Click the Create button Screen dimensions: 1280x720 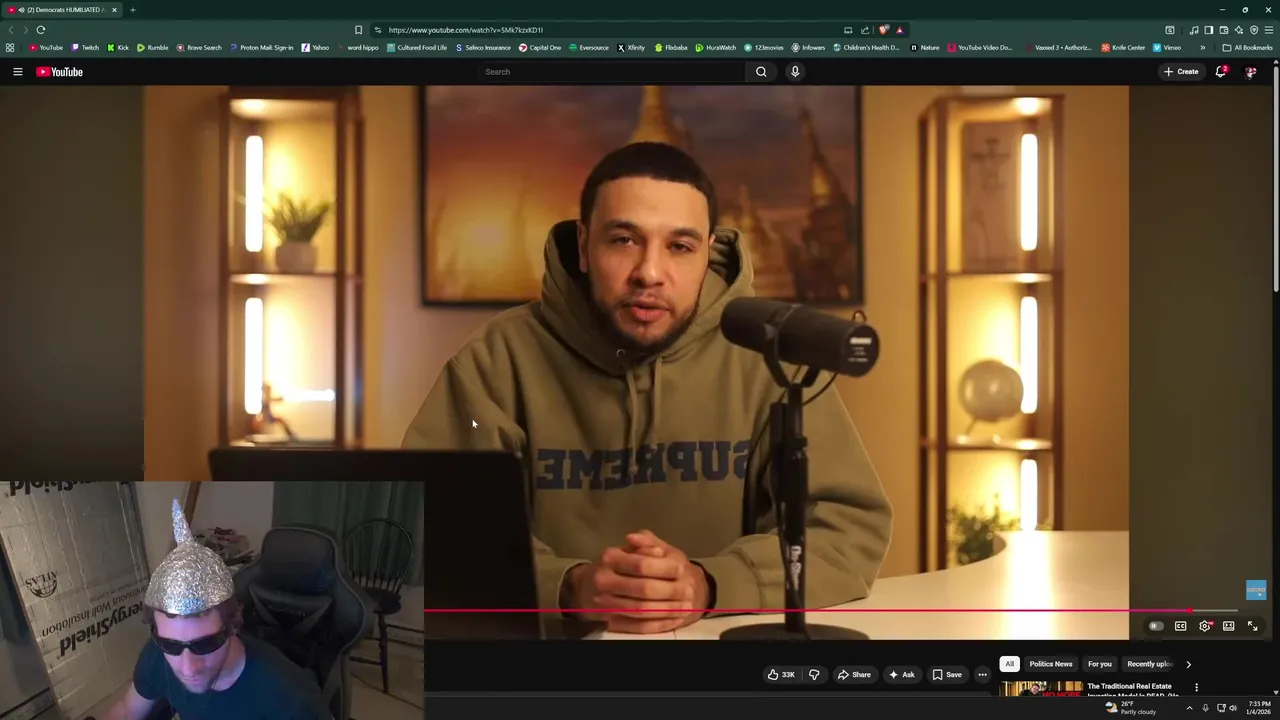(1181, 72)
